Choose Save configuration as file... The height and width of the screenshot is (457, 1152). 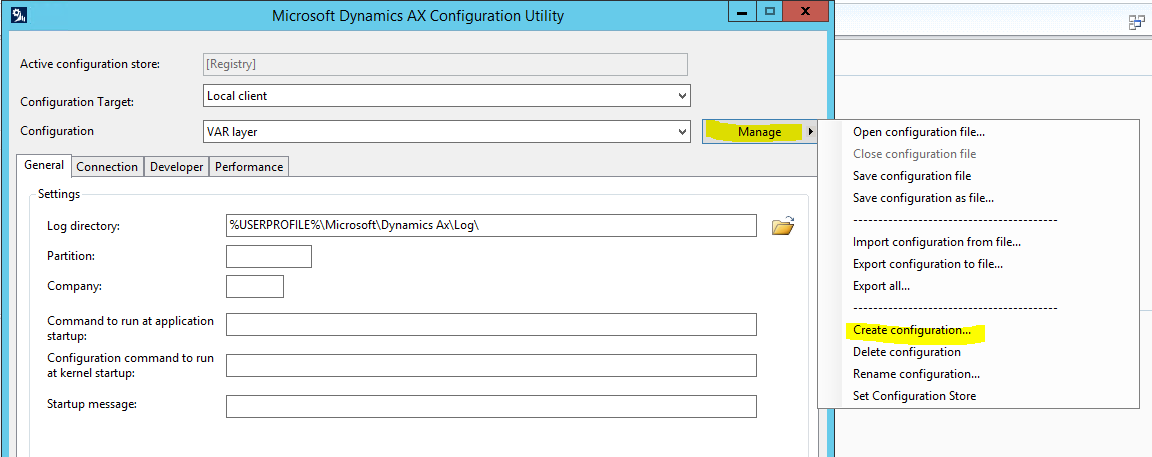point(923,198)
